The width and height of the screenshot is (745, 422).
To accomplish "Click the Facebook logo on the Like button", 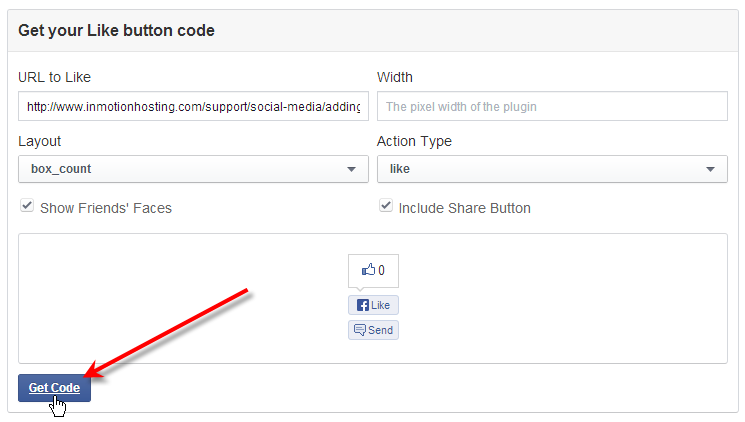I will click(x=362, y=305).
